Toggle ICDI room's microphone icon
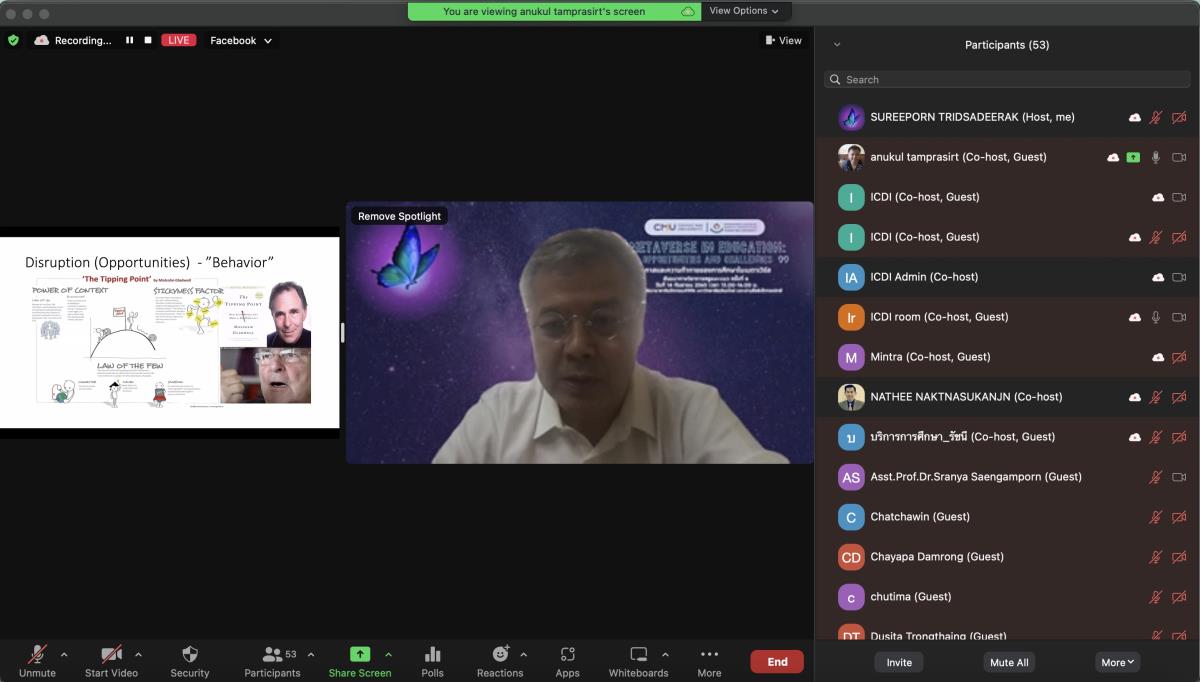This screenshot has height=682, width=1200. pos(1156,317)
